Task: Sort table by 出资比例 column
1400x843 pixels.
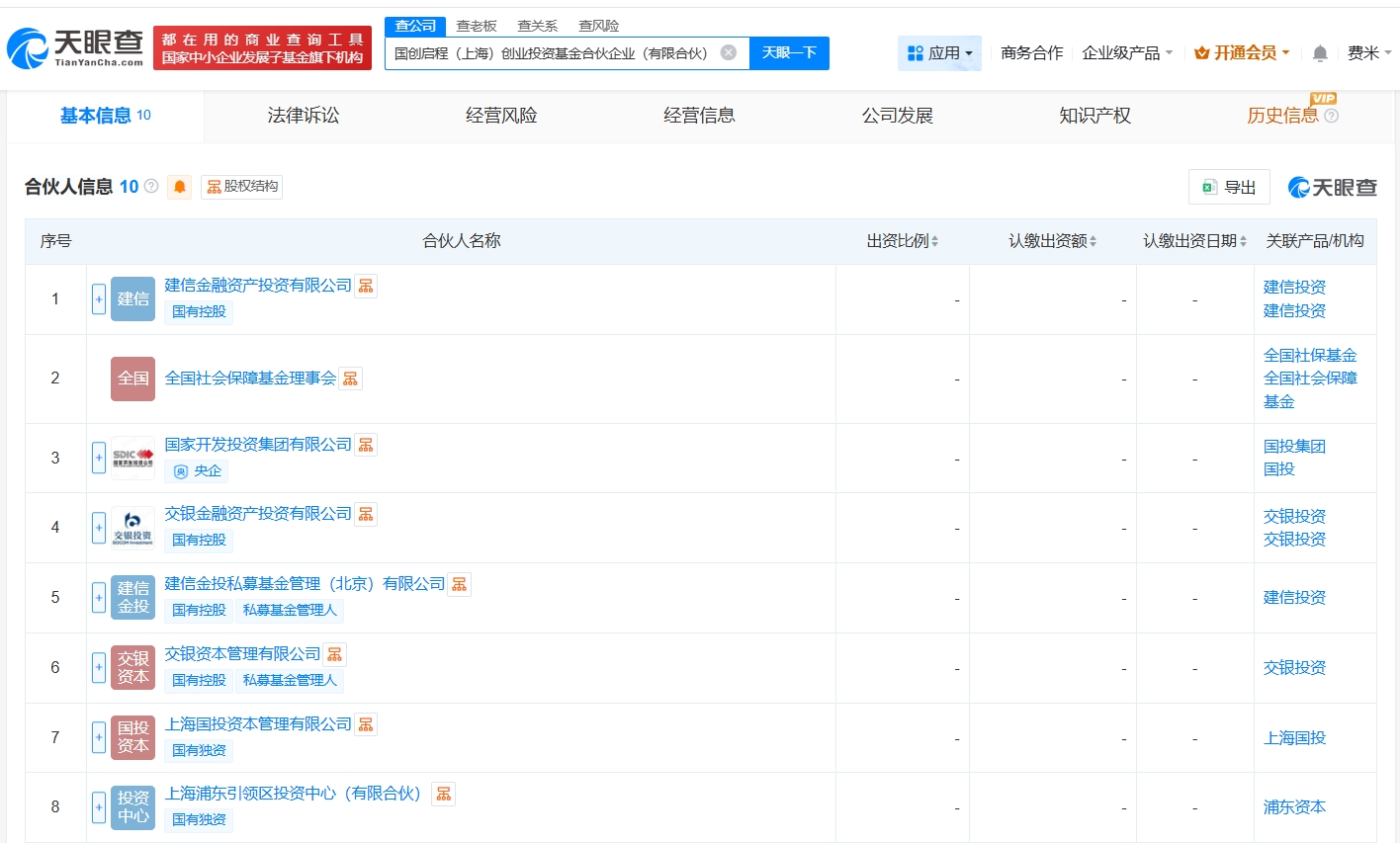Action: click(x=903, y=241)
